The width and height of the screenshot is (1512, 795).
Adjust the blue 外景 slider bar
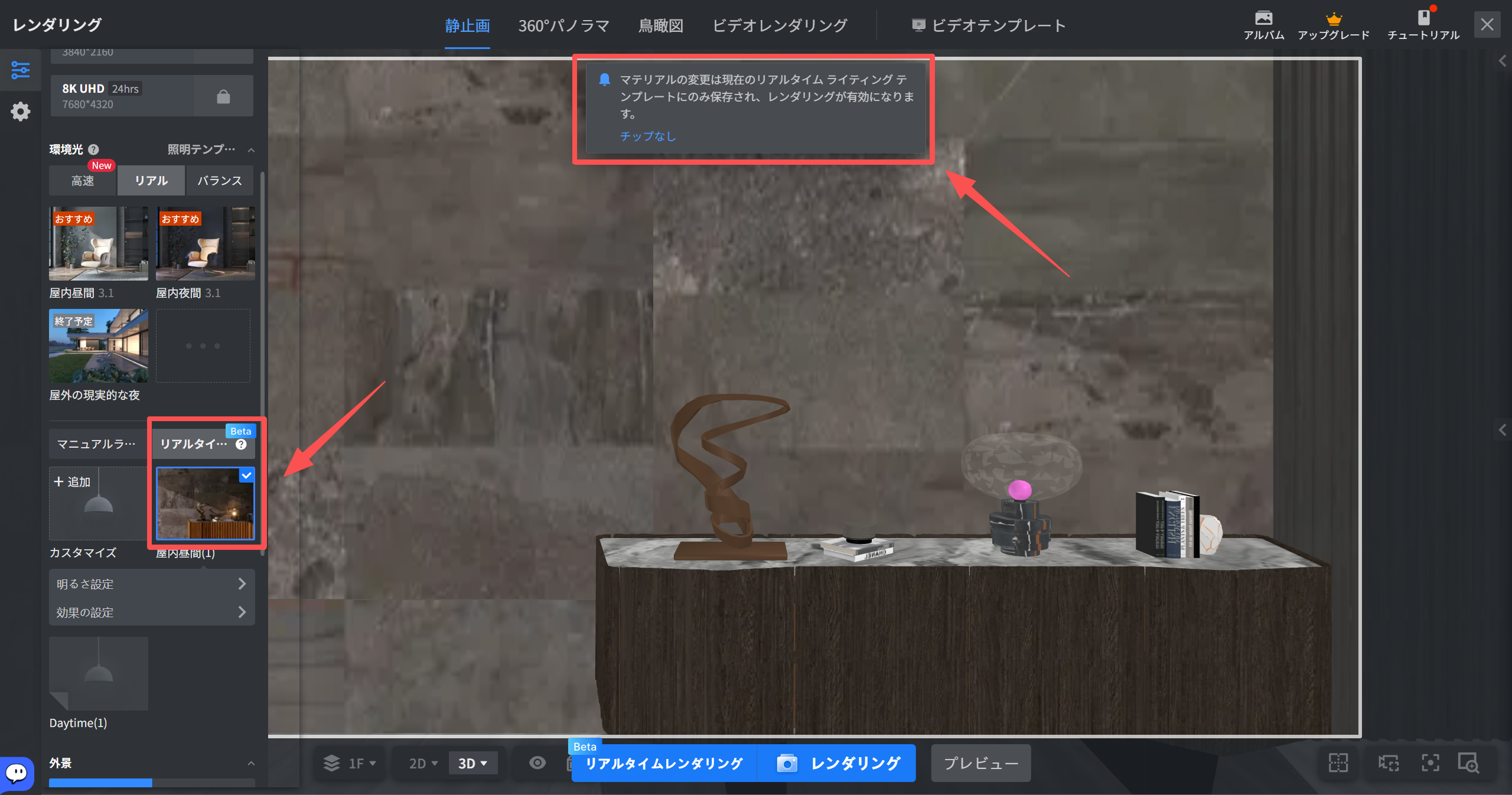coord(100,783)
